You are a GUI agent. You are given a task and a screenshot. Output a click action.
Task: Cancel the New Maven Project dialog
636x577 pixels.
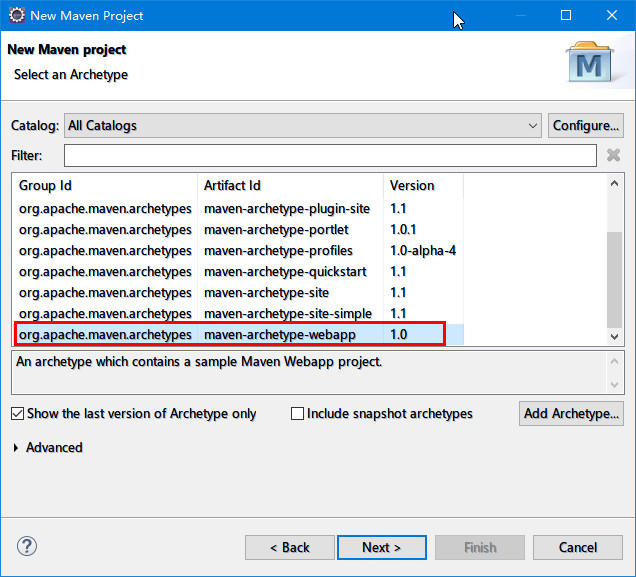(x=578, y=547)
